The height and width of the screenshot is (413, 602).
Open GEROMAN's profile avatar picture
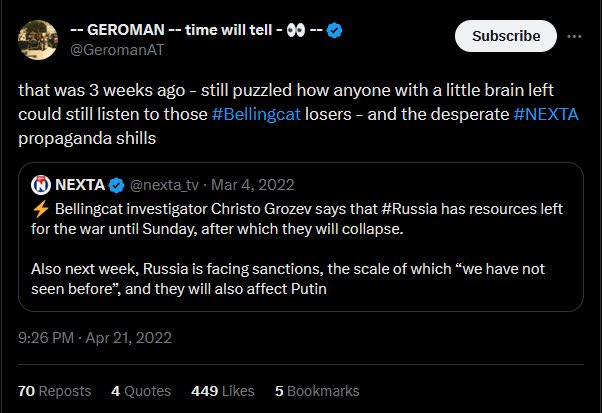click(x=38, y=40)
